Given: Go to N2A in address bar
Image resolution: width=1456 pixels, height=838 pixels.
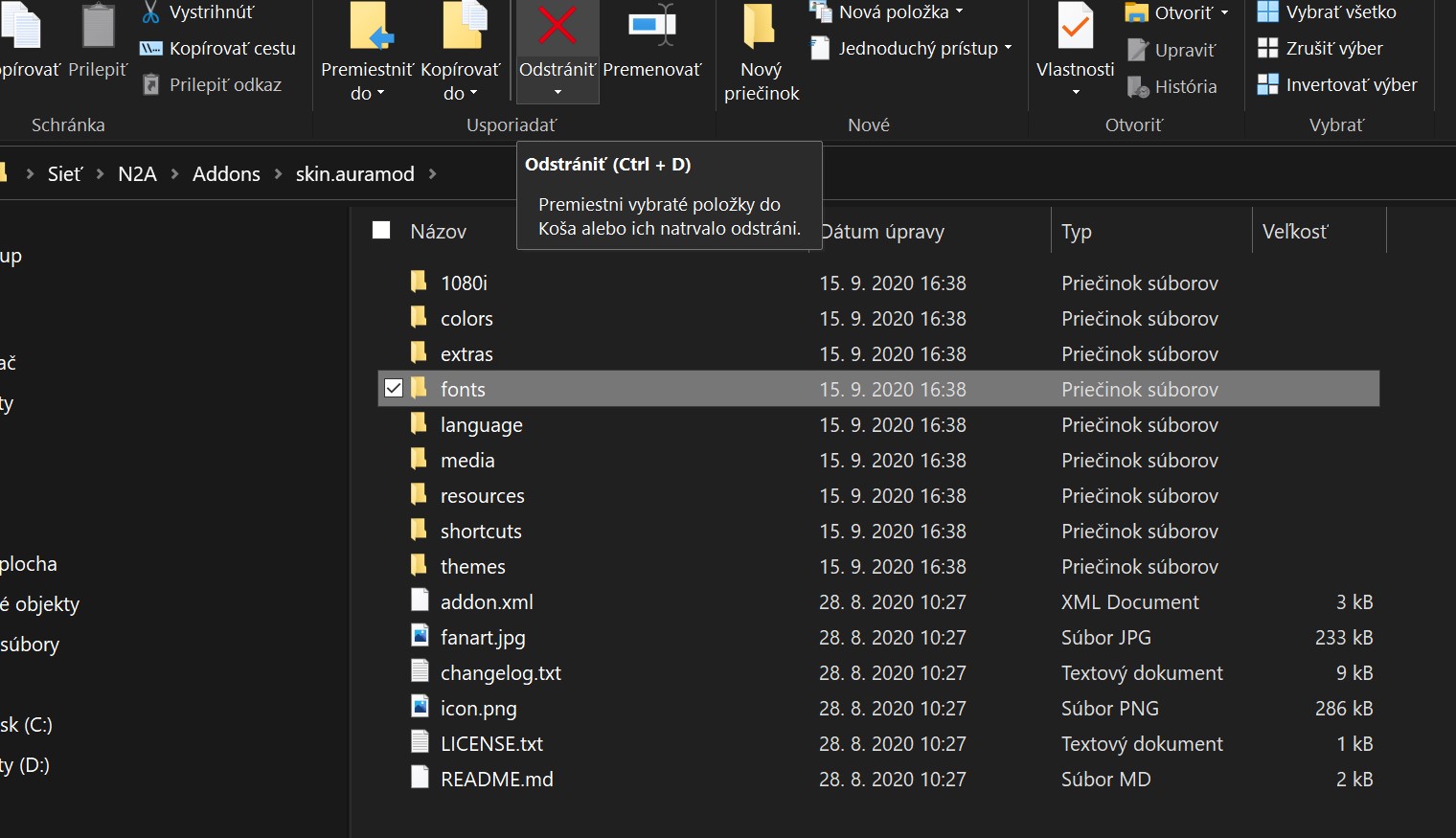Looking at the screenshot, I should click(137, 174).
